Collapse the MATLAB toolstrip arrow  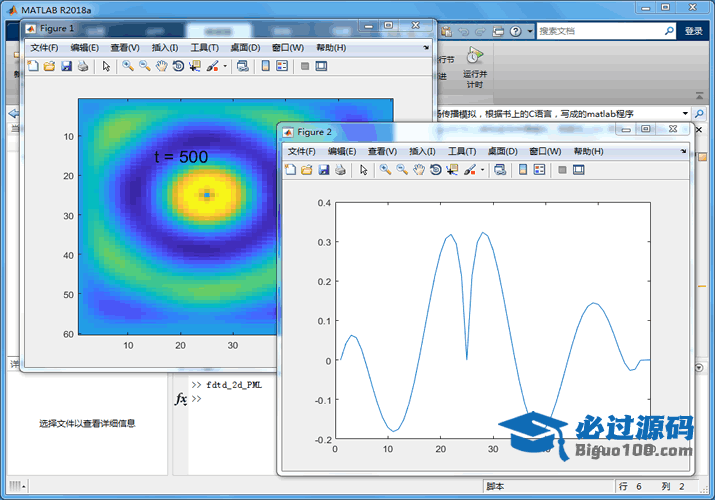699,96
